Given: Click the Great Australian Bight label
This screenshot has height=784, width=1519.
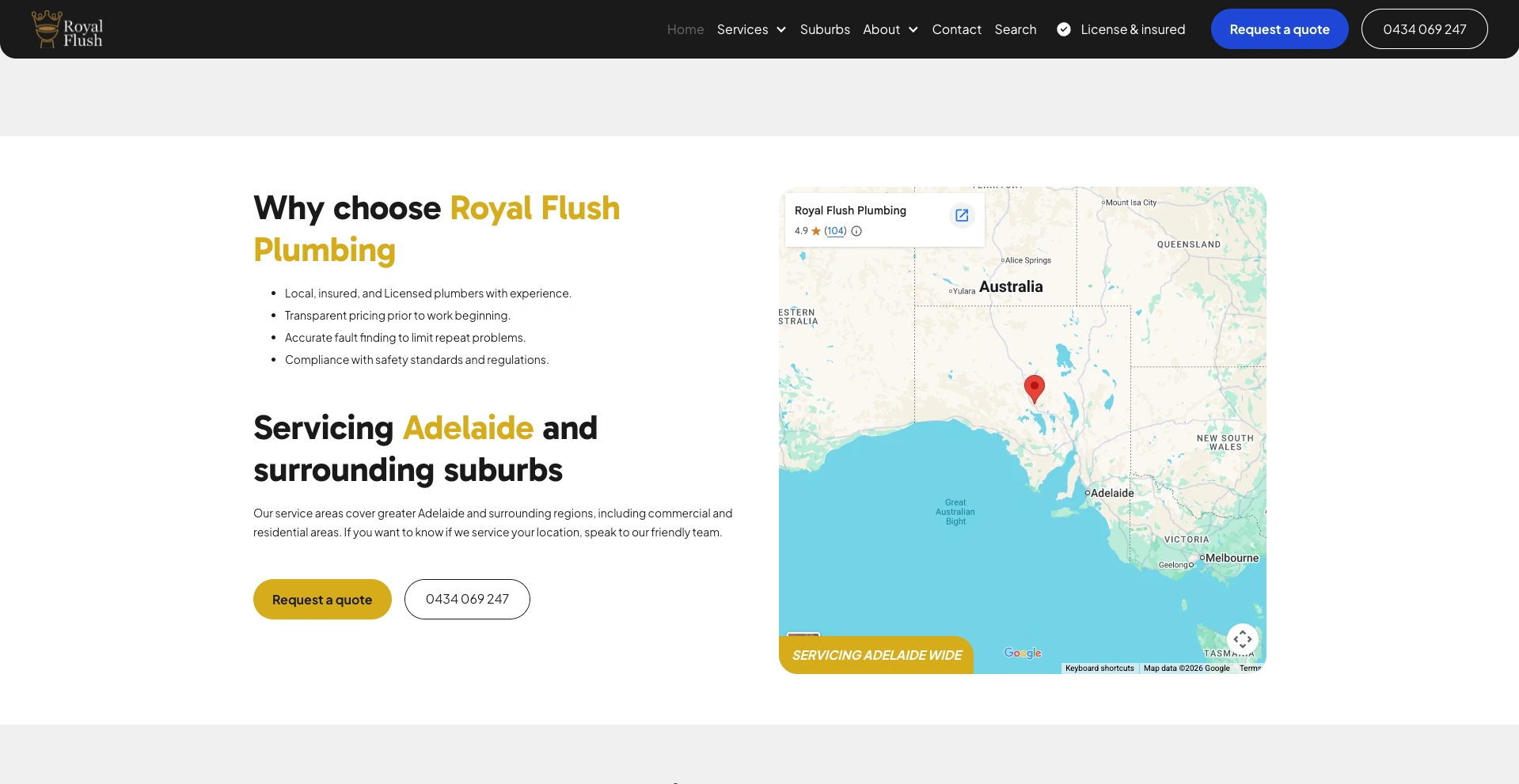Looking at the screenshot, I should [955, 512].
